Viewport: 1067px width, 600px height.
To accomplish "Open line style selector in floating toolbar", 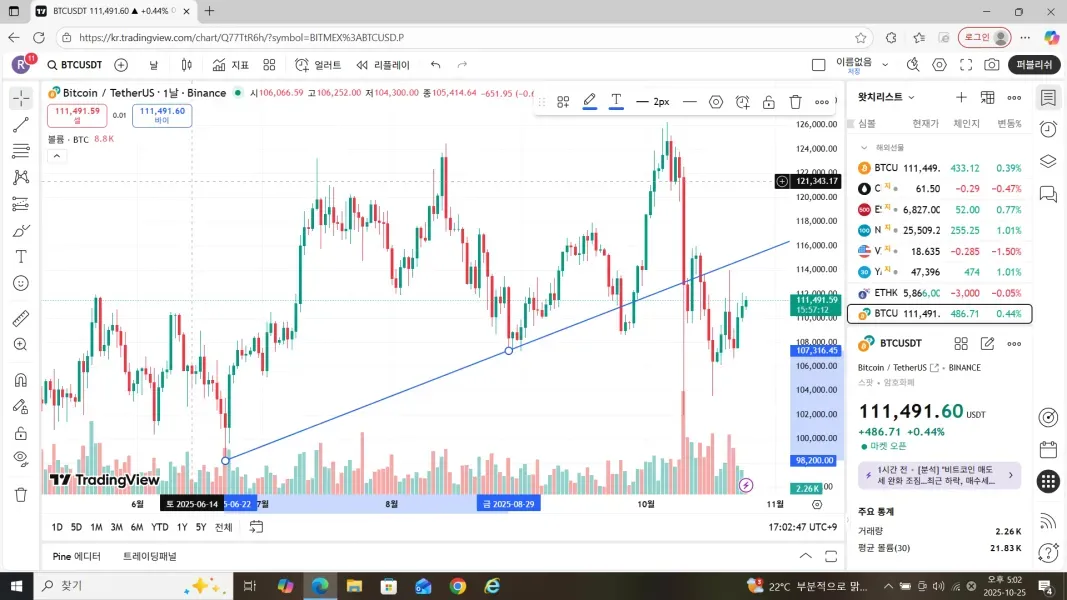I will coord(689,102).
